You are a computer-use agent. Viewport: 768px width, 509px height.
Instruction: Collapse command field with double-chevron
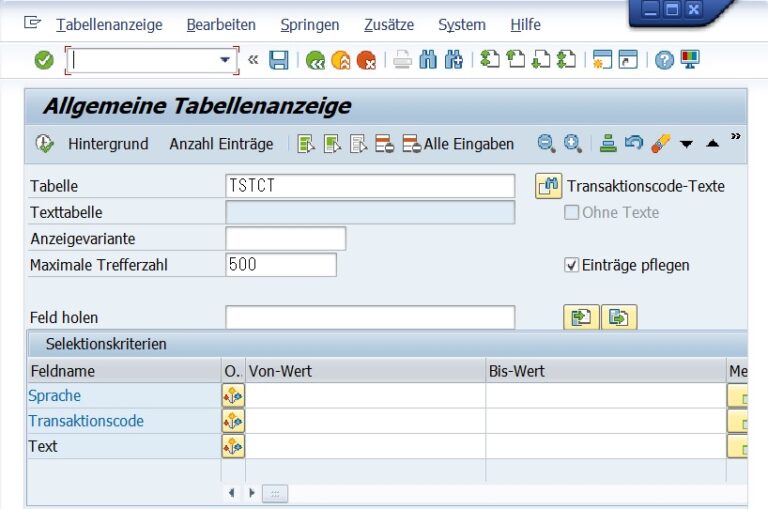253,60
